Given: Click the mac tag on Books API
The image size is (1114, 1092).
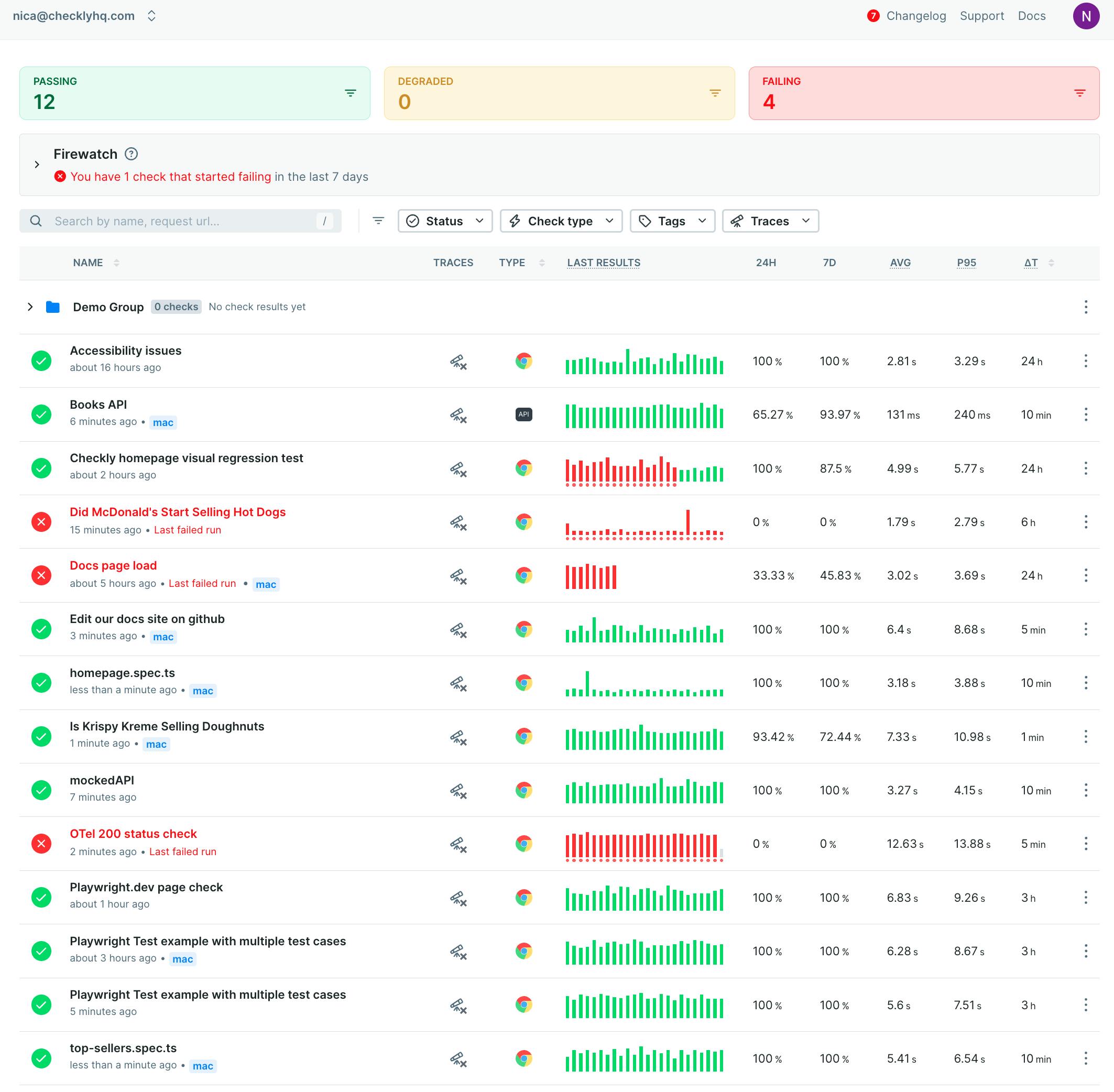Looking at the screenshot, I should coord(163,423).
